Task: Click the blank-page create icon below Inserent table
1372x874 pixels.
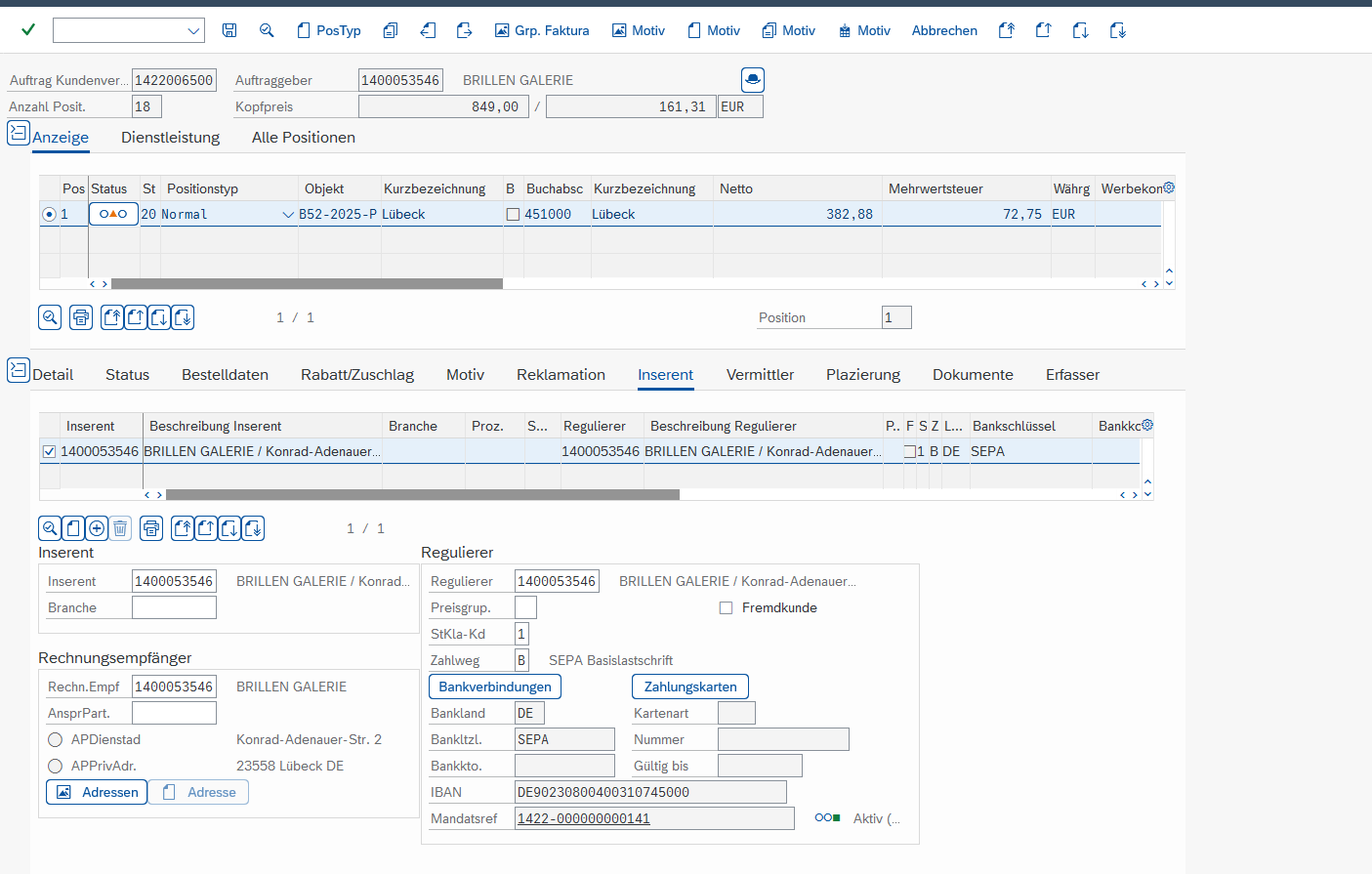Action: click(73, 528)
